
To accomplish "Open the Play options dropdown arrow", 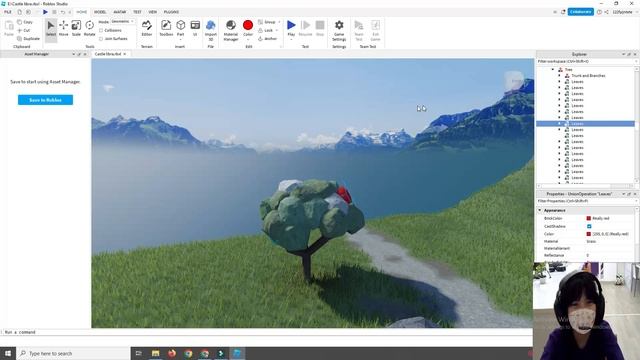I will pos(291,40).
